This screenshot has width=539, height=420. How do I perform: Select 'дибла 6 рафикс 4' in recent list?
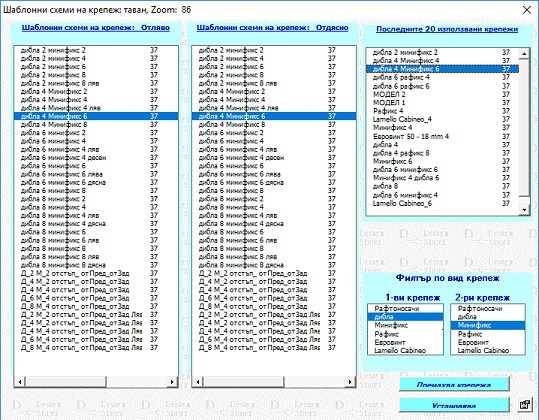tap(442, 77)
